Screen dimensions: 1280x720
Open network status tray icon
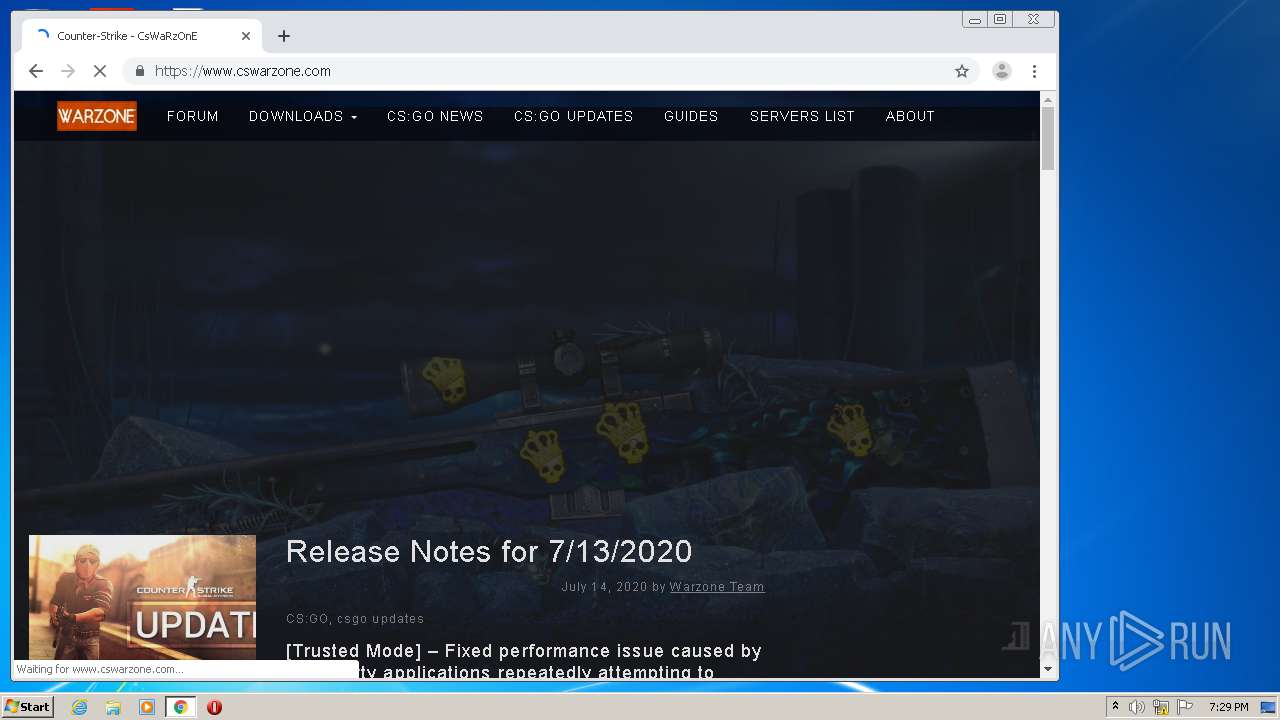click(x=1161, y=707)
